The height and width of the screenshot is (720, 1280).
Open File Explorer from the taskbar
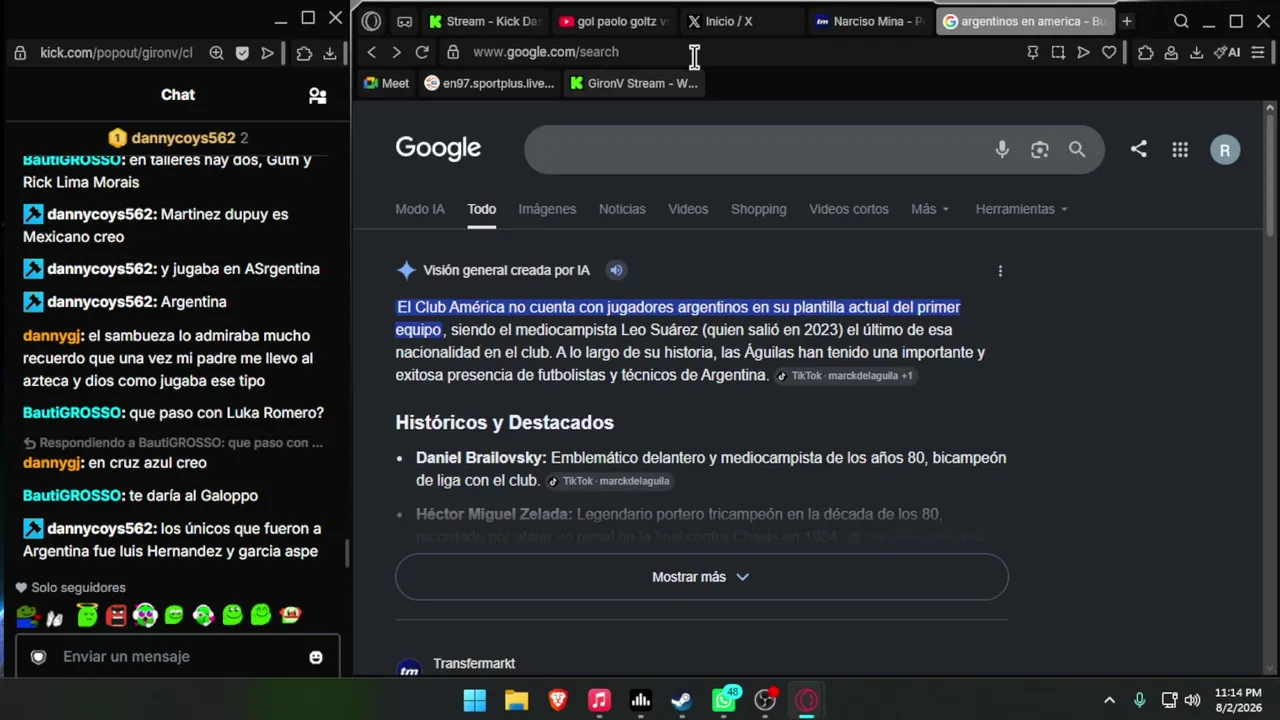(x=516, y=701)
